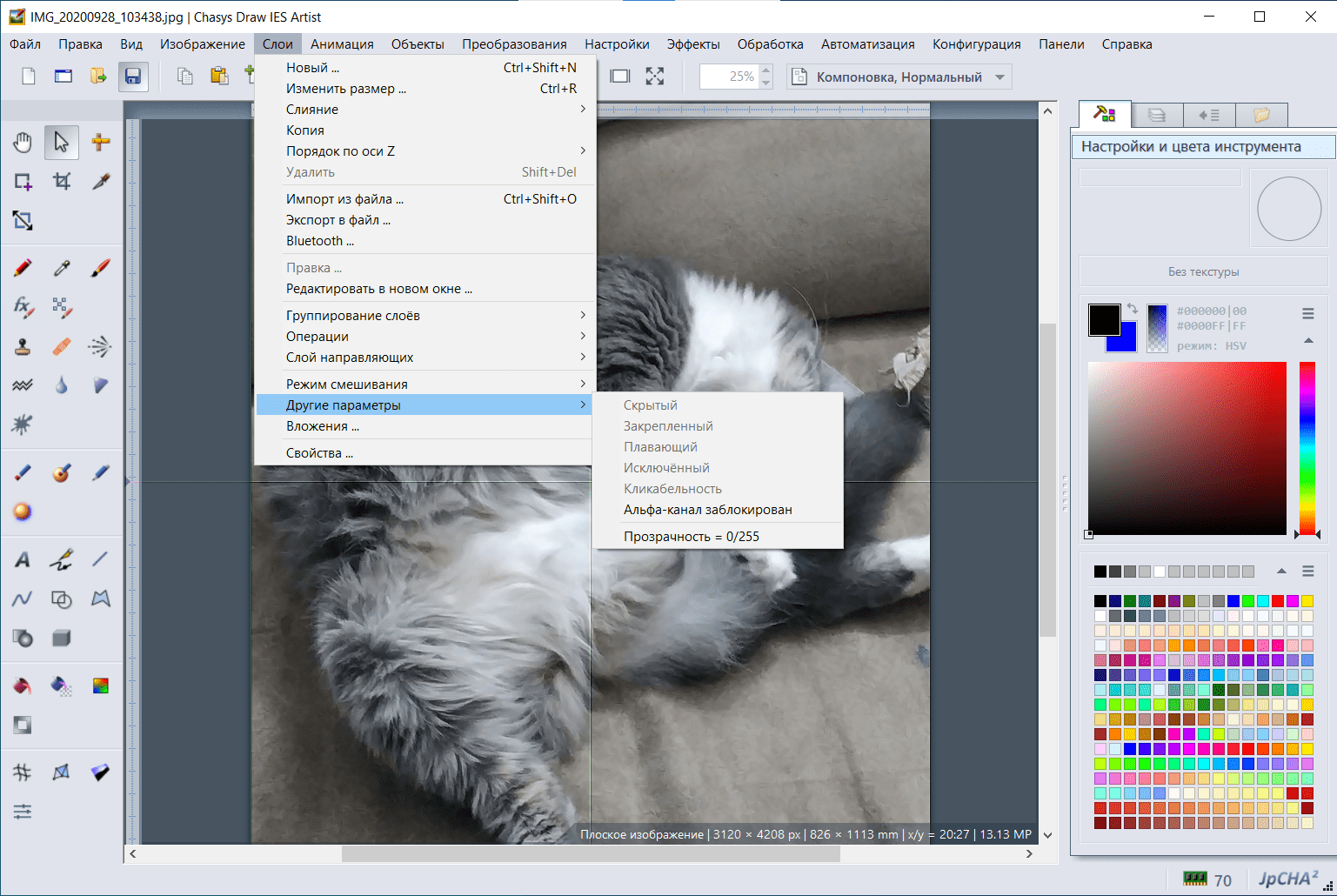The width and height of the screenshot is (1337, 896).
Task: Select the fx effects brush tool
Action: [23, 307]
